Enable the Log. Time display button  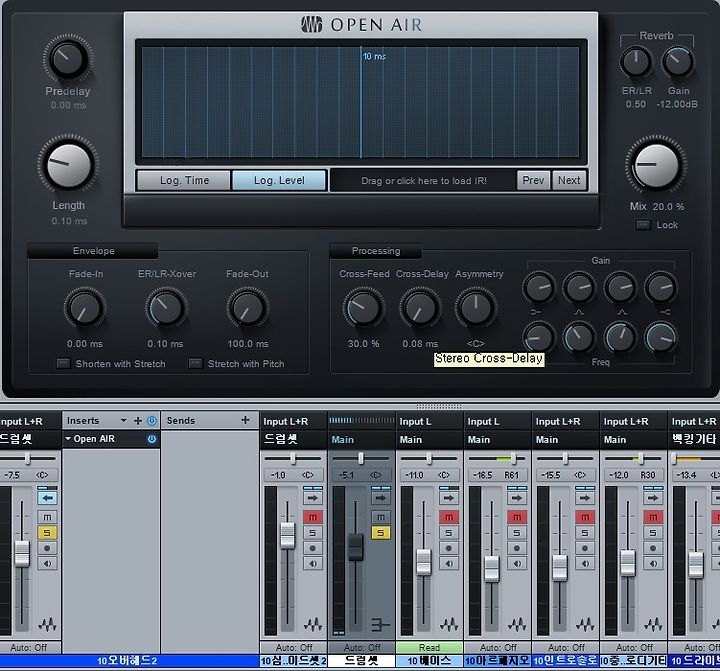(184, 180)
